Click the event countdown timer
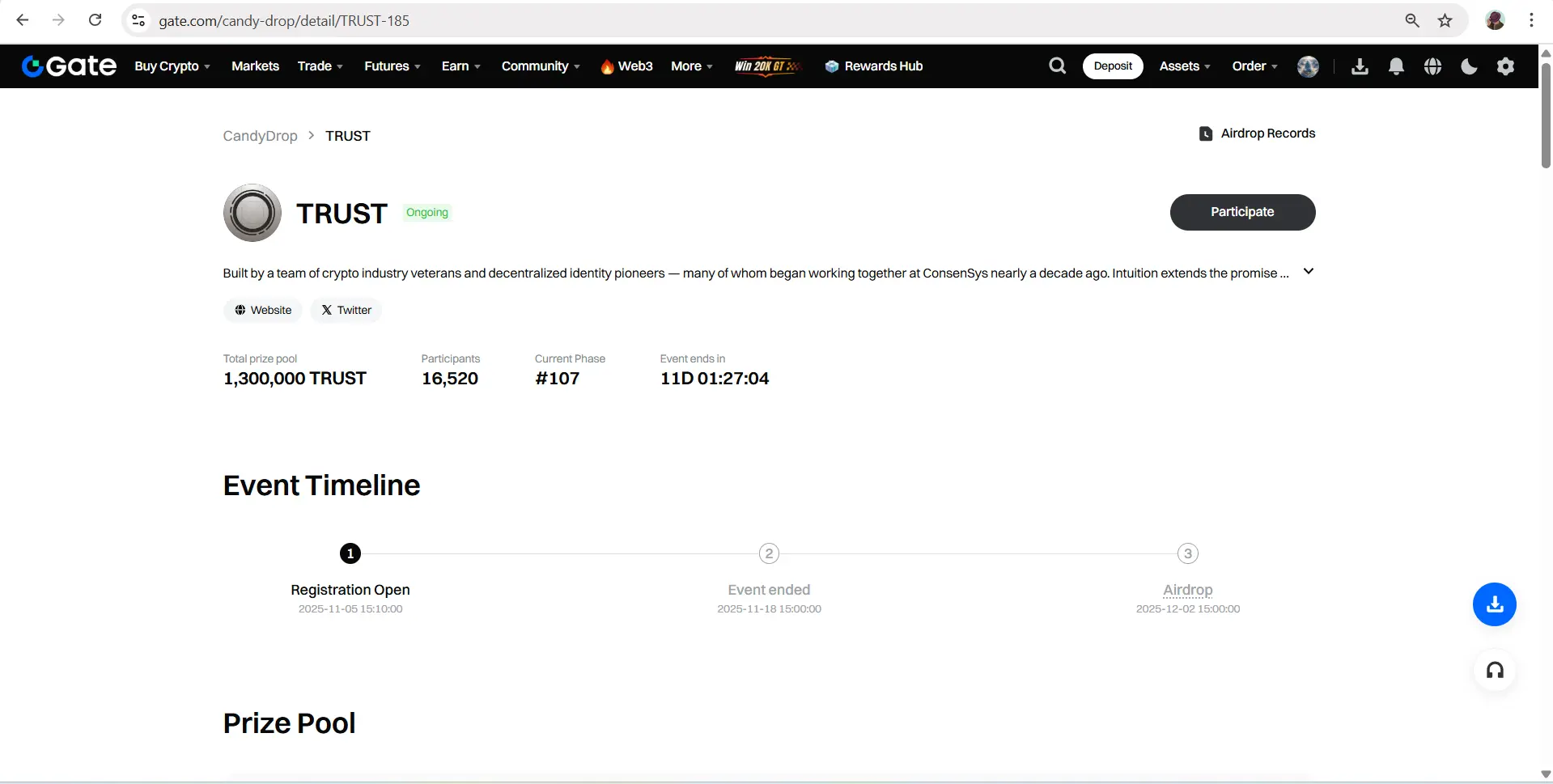1553x784 pixels. pyautogui.click(x=715, y=379)
